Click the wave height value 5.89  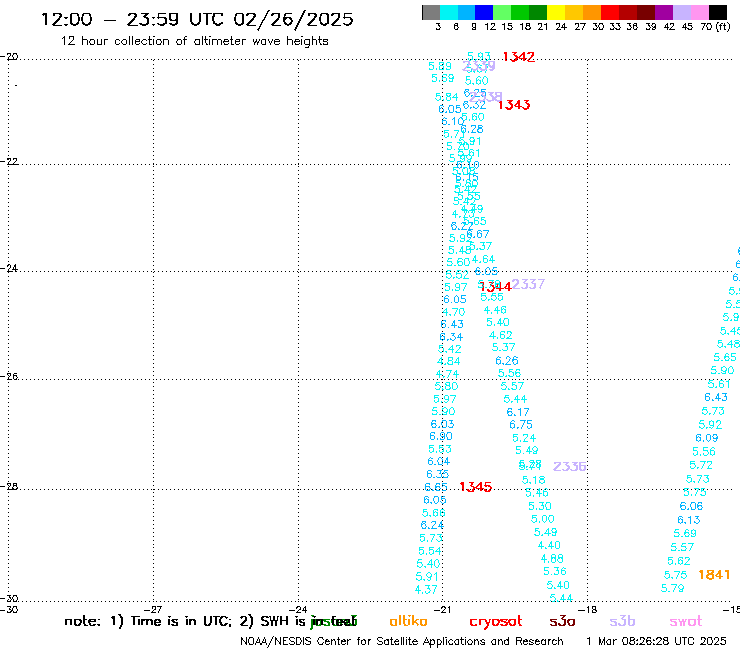[439, 66]
